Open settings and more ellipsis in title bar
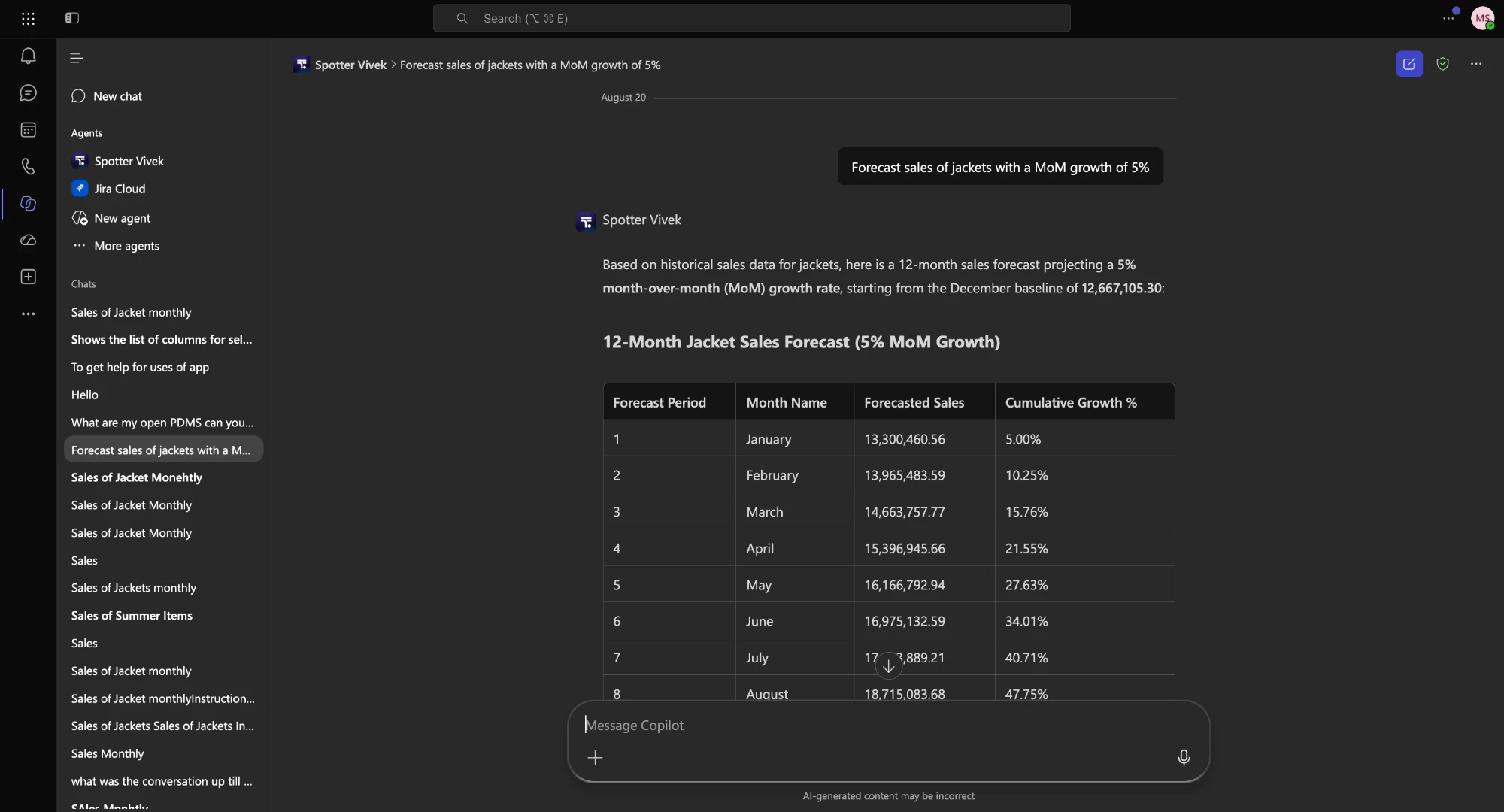The height and width of the screenshot is (812, 1504). (1448, 18)
